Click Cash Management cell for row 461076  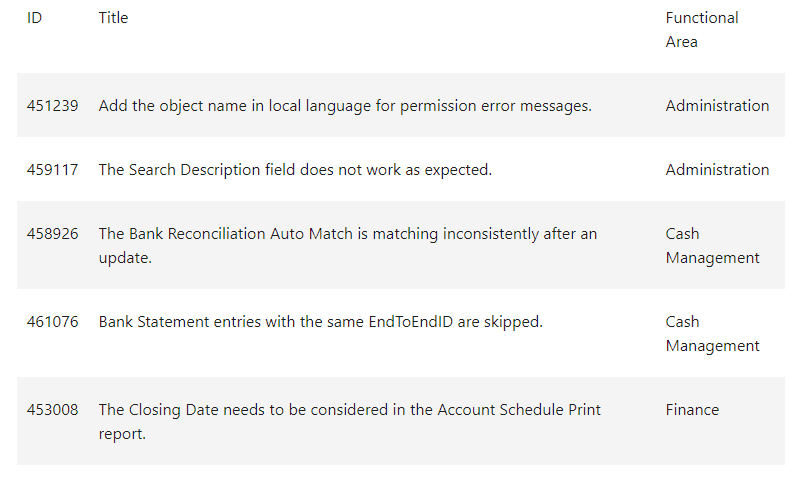[712, 334]
